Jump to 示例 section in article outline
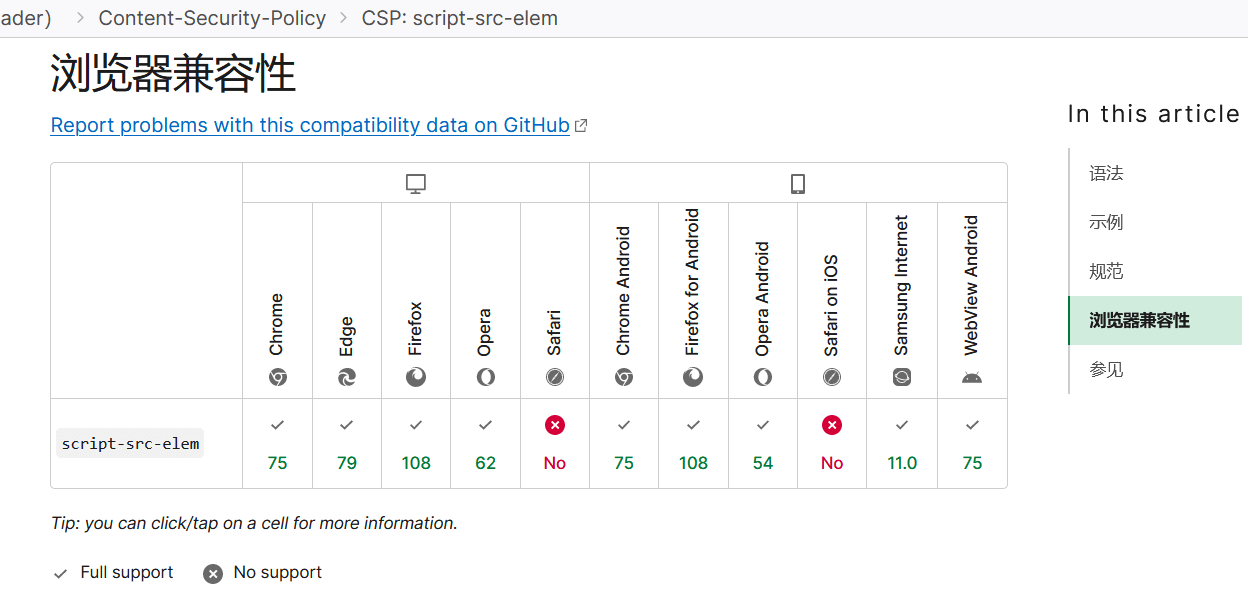This screenshot has width=1248, height=605. coord(1106,222)
